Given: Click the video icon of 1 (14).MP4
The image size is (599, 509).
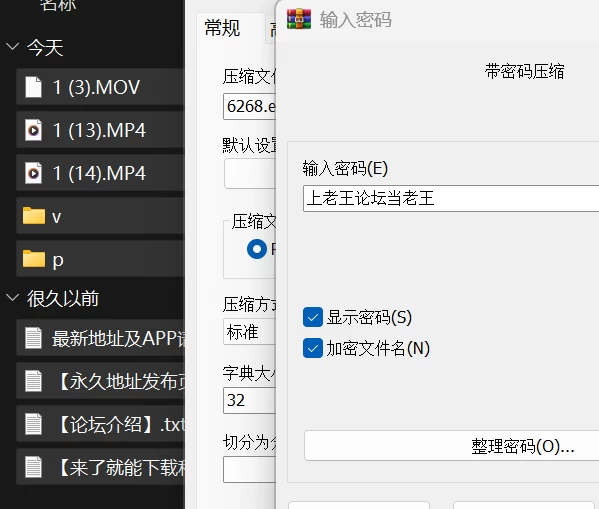Looking at the screenshot, I should coord(33,173).
